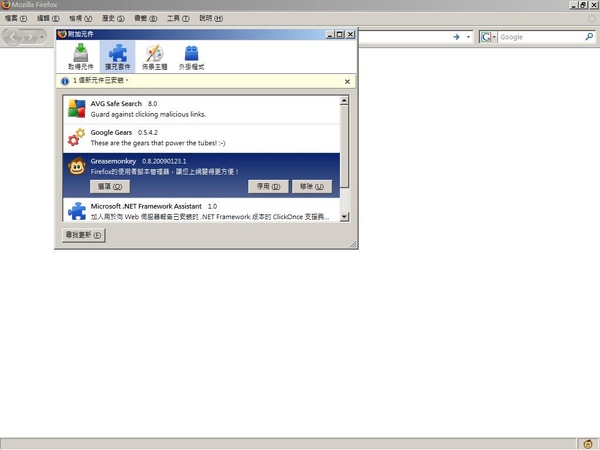This screenshot has height=450, width=600.
Task: Select the 'AVG Safe Search' extension row
Action: [201, 109]
